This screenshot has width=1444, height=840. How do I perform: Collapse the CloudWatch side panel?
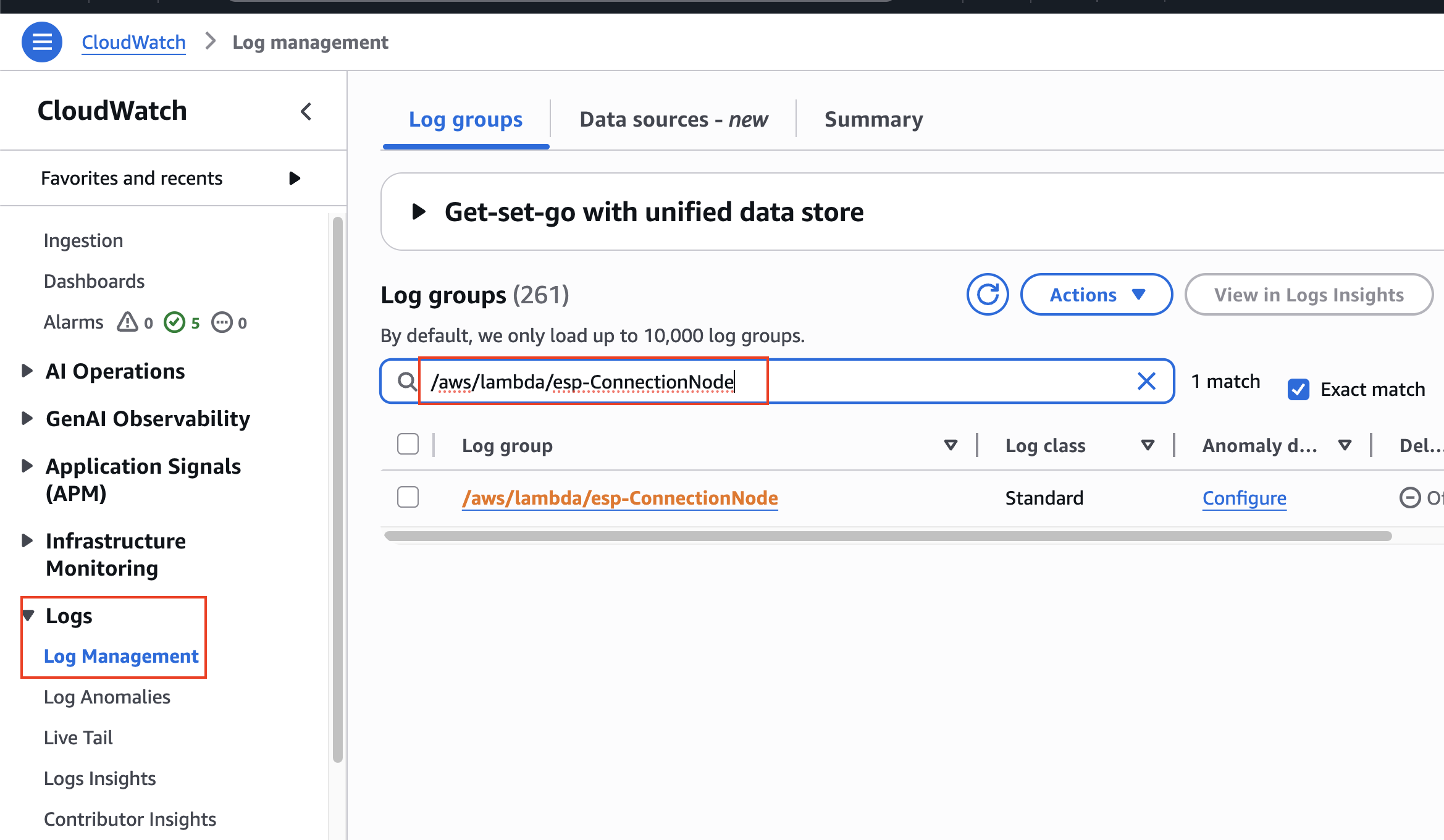(x=306, y=111)
